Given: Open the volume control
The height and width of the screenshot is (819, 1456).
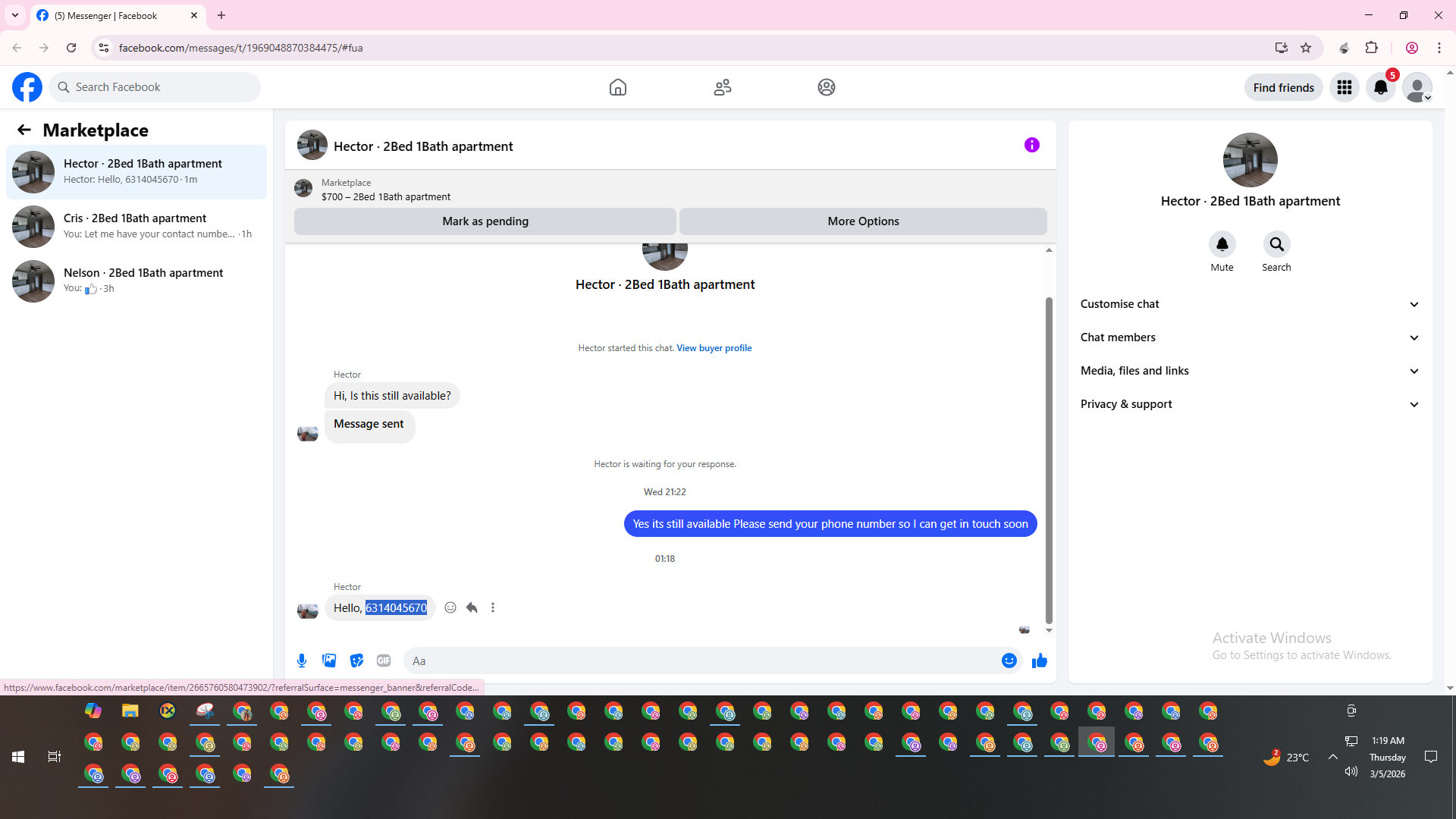Looking at the screenshot, I should [1351, 771].
